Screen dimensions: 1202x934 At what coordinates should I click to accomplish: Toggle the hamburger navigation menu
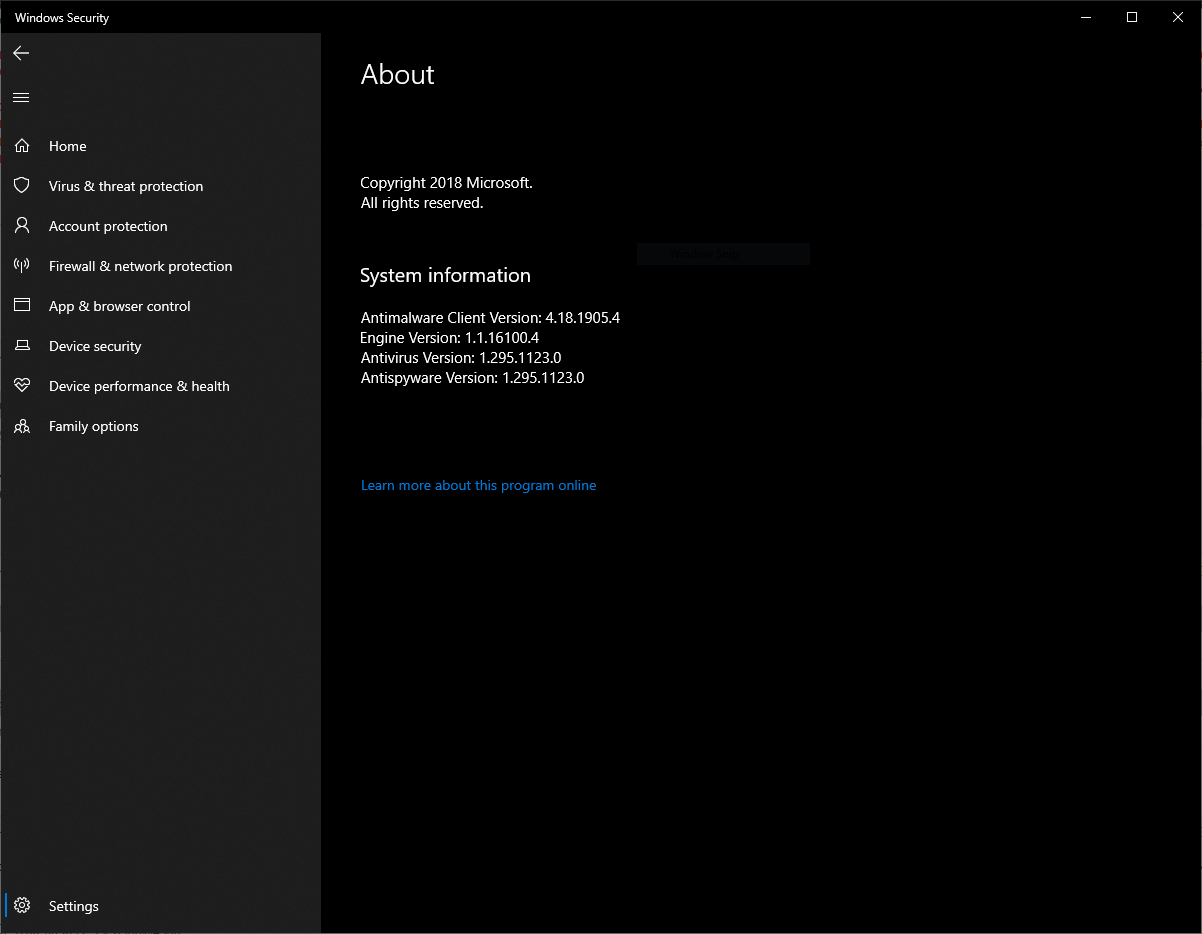tap(21, 97)
